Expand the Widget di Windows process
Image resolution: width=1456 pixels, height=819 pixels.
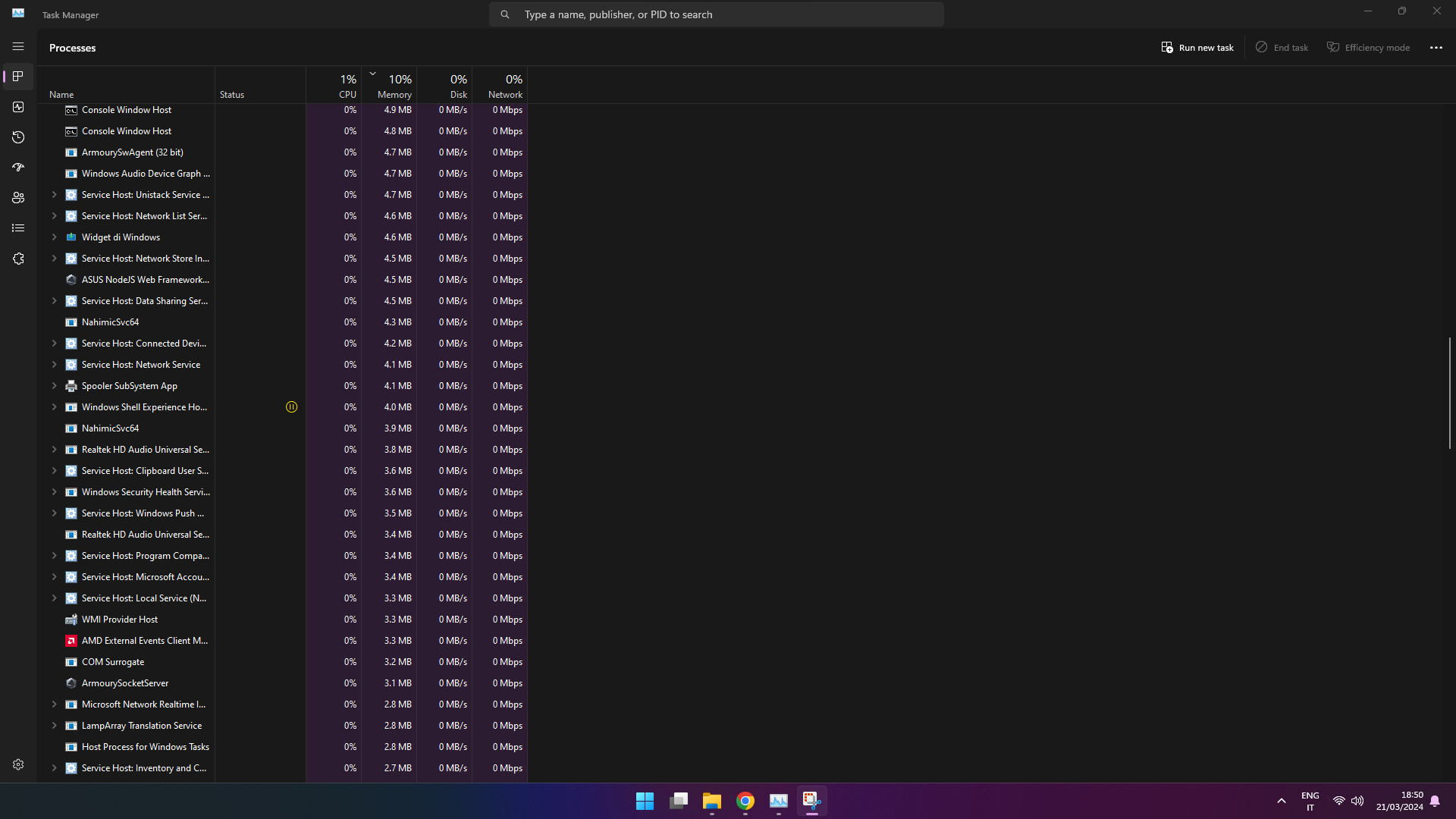point(54,237)
